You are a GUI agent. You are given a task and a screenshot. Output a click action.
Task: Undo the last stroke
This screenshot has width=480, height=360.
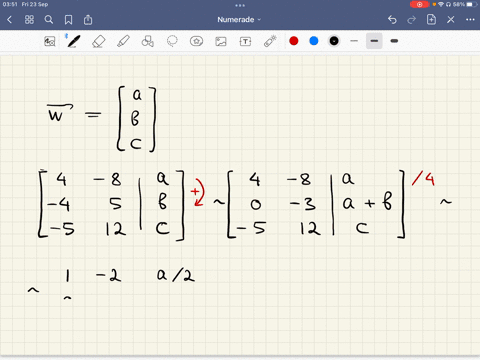392,20
